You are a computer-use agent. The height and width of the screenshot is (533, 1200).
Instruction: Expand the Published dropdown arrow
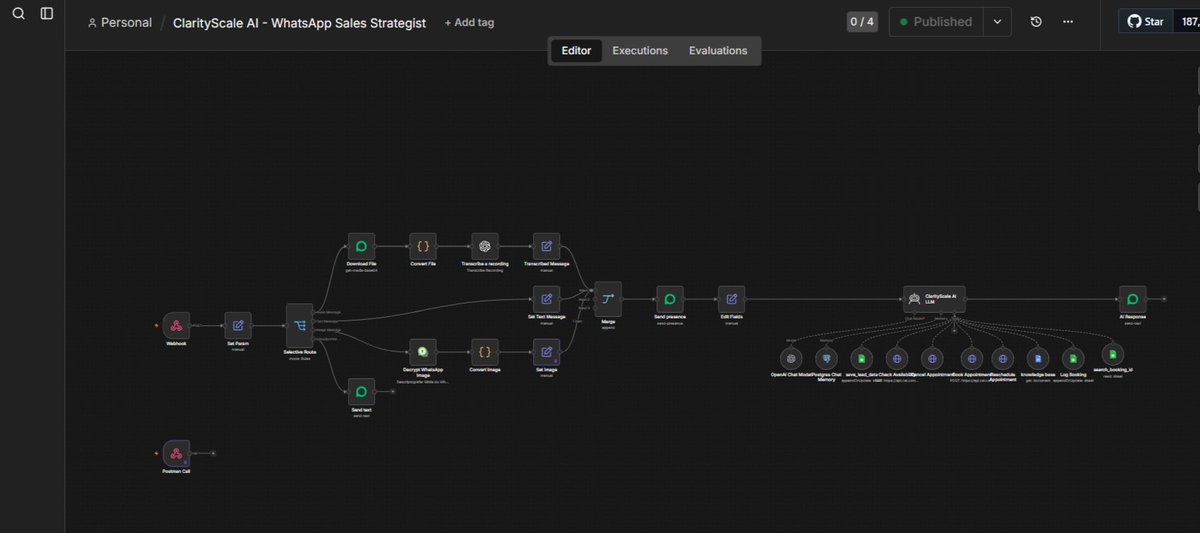coord(997,21)
